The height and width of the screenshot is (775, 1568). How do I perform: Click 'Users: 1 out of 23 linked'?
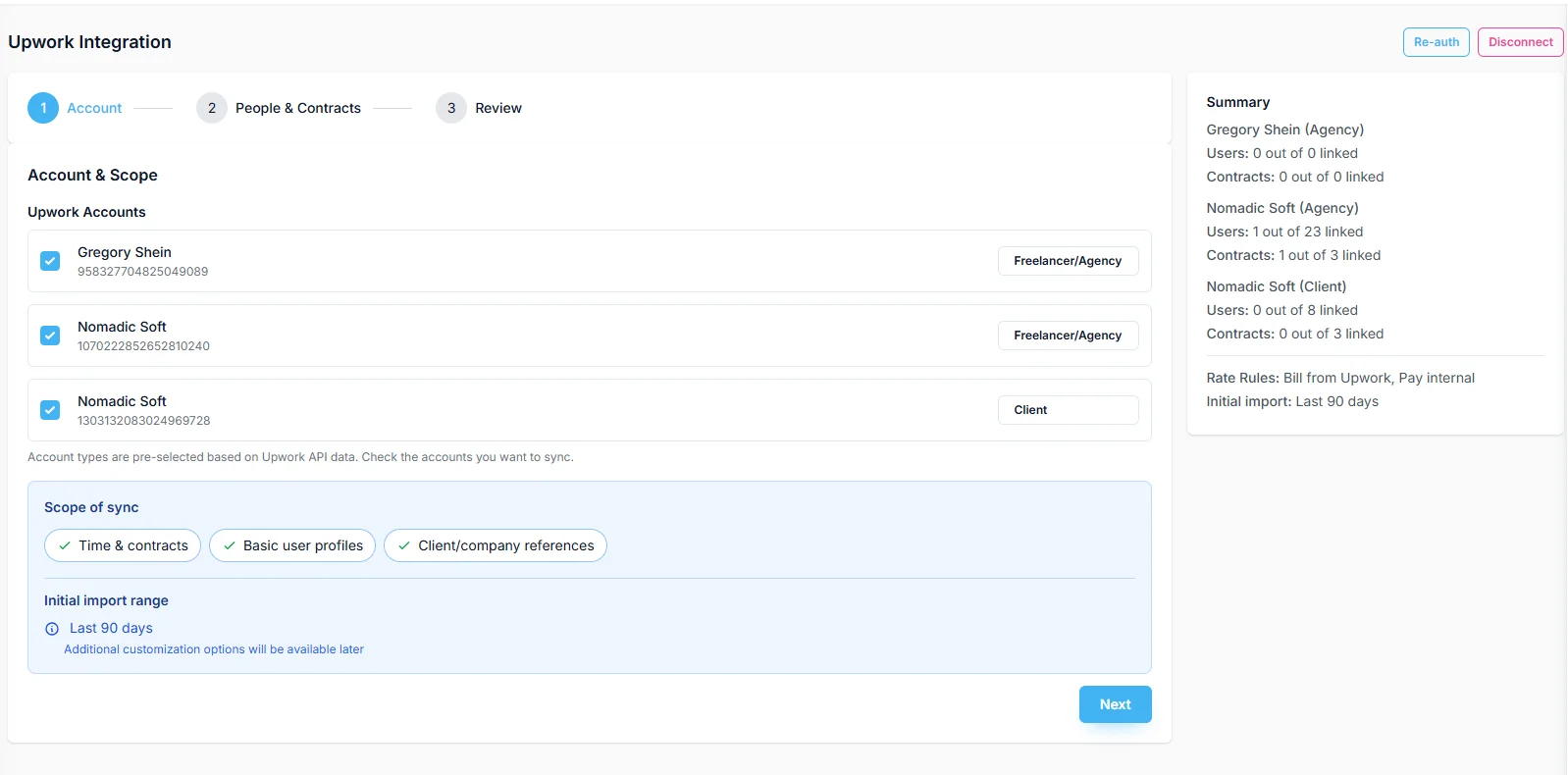point(1285,232)
